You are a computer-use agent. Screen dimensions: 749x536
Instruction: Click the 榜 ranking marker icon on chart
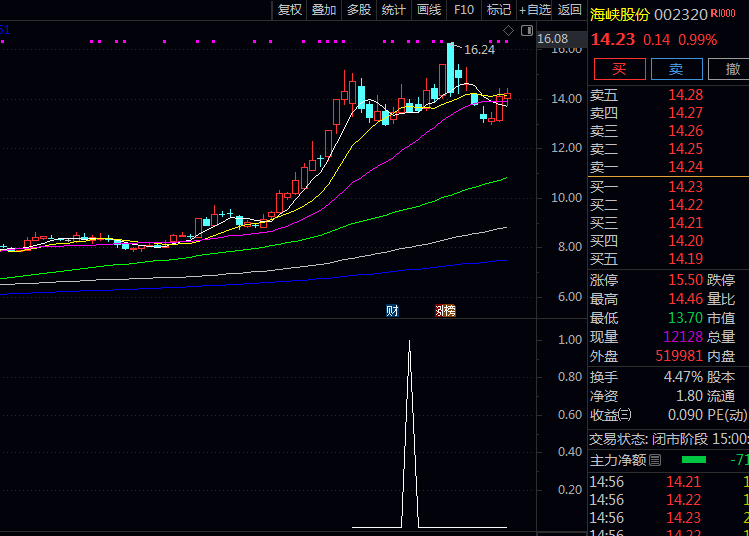pos(444,311)
